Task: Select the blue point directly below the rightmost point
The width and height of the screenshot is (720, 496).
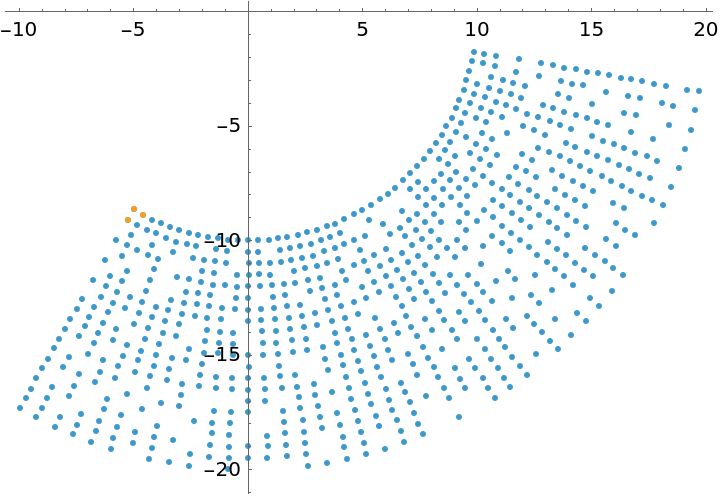Action: [x=696, y=110]
